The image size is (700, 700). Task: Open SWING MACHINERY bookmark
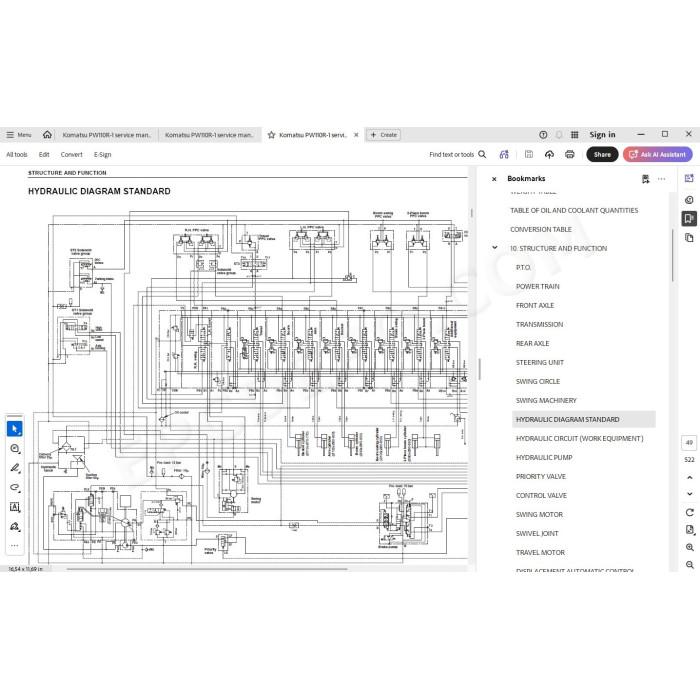click(546, 400)
